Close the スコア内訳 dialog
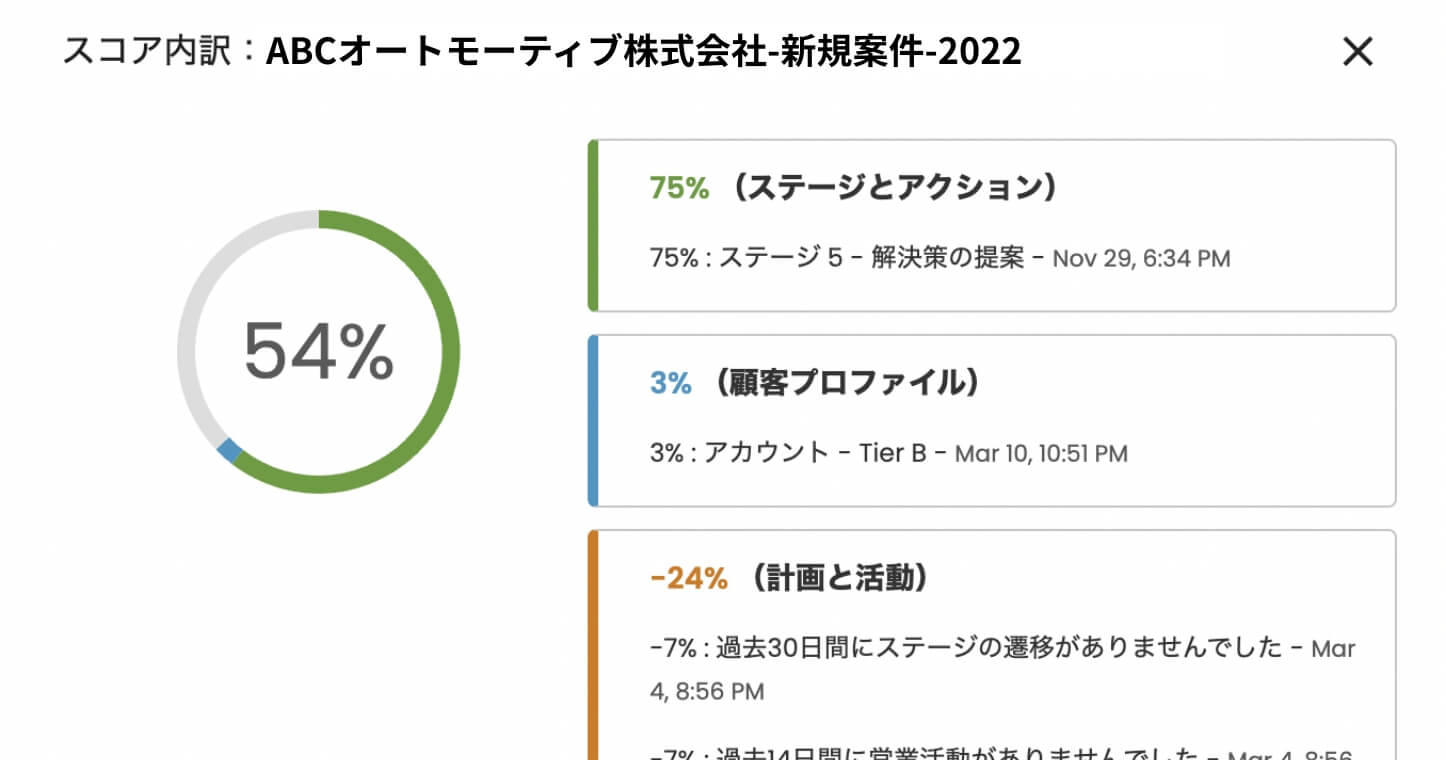 [1357, 52]
